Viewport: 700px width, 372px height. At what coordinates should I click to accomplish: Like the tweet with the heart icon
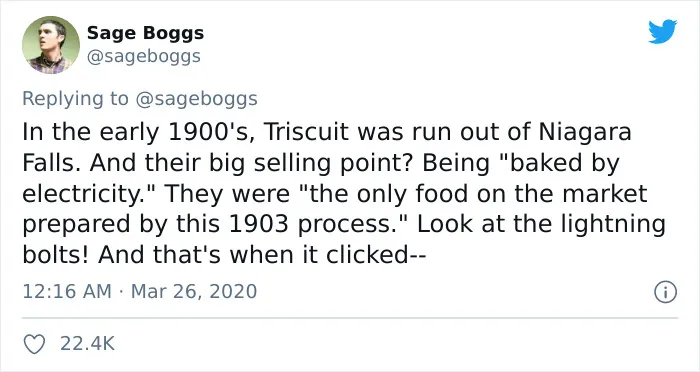[34, 343]
